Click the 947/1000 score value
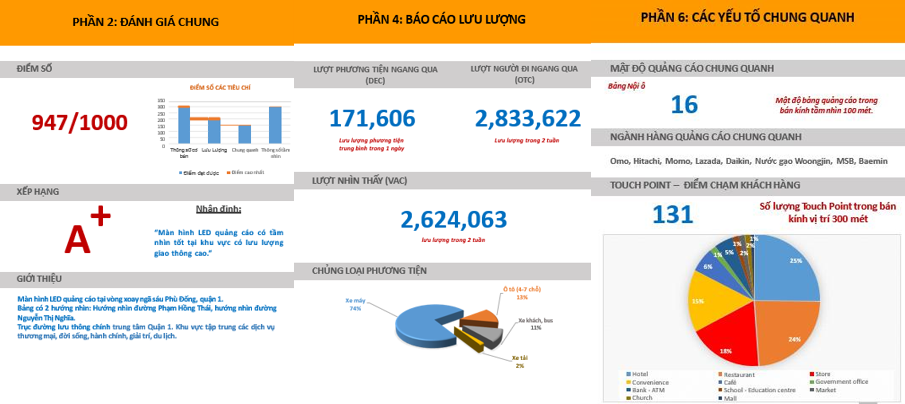This screenshot has width=905, height=404. tap(80, 122)
